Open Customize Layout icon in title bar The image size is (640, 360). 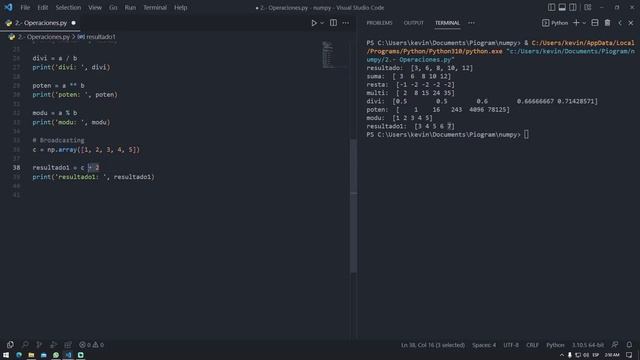click(588, 7)
